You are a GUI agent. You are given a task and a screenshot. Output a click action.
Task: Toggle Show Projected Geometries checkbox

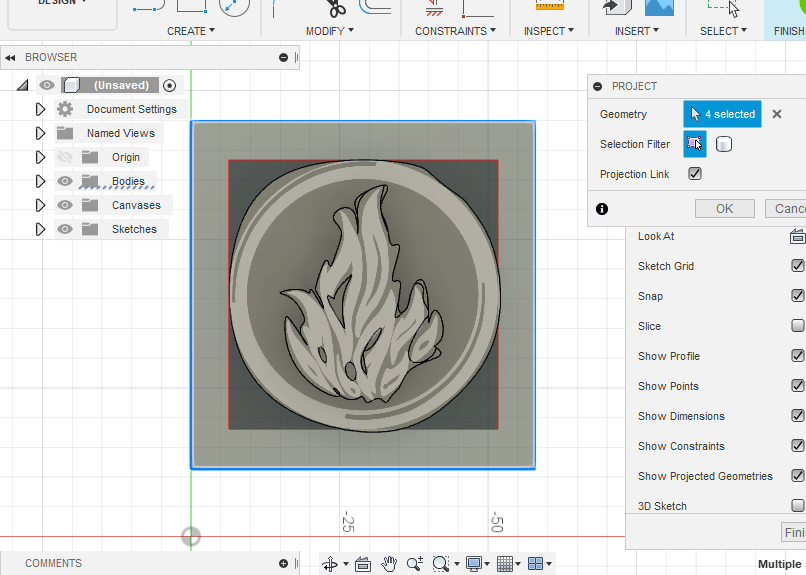pos(797,475)
